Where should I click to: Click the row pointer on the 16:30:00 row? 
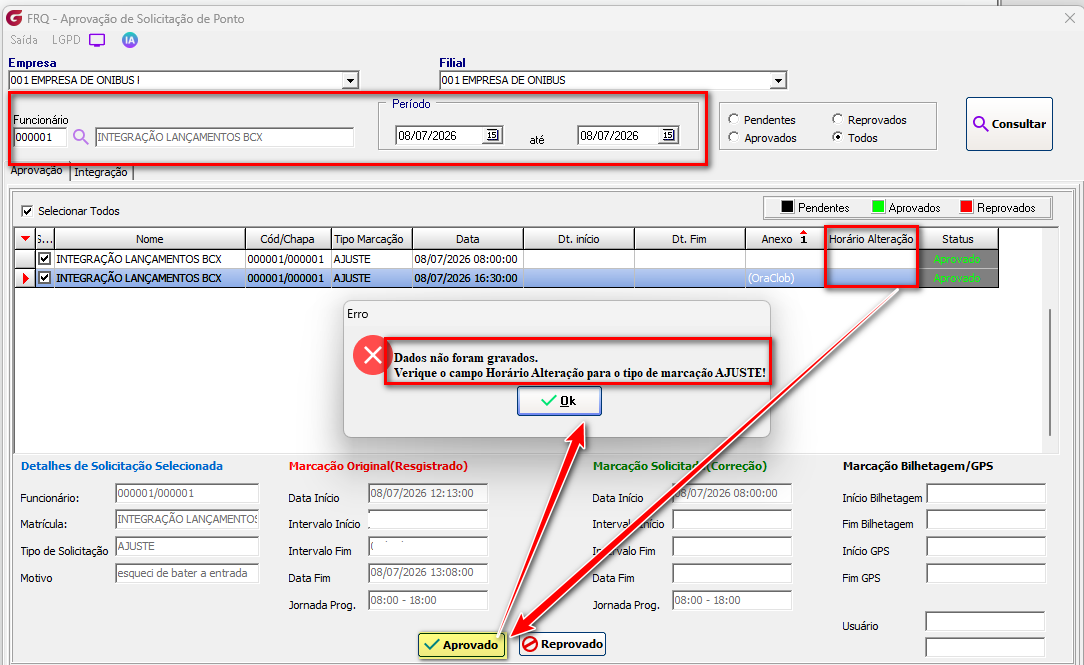coord(26,279)
